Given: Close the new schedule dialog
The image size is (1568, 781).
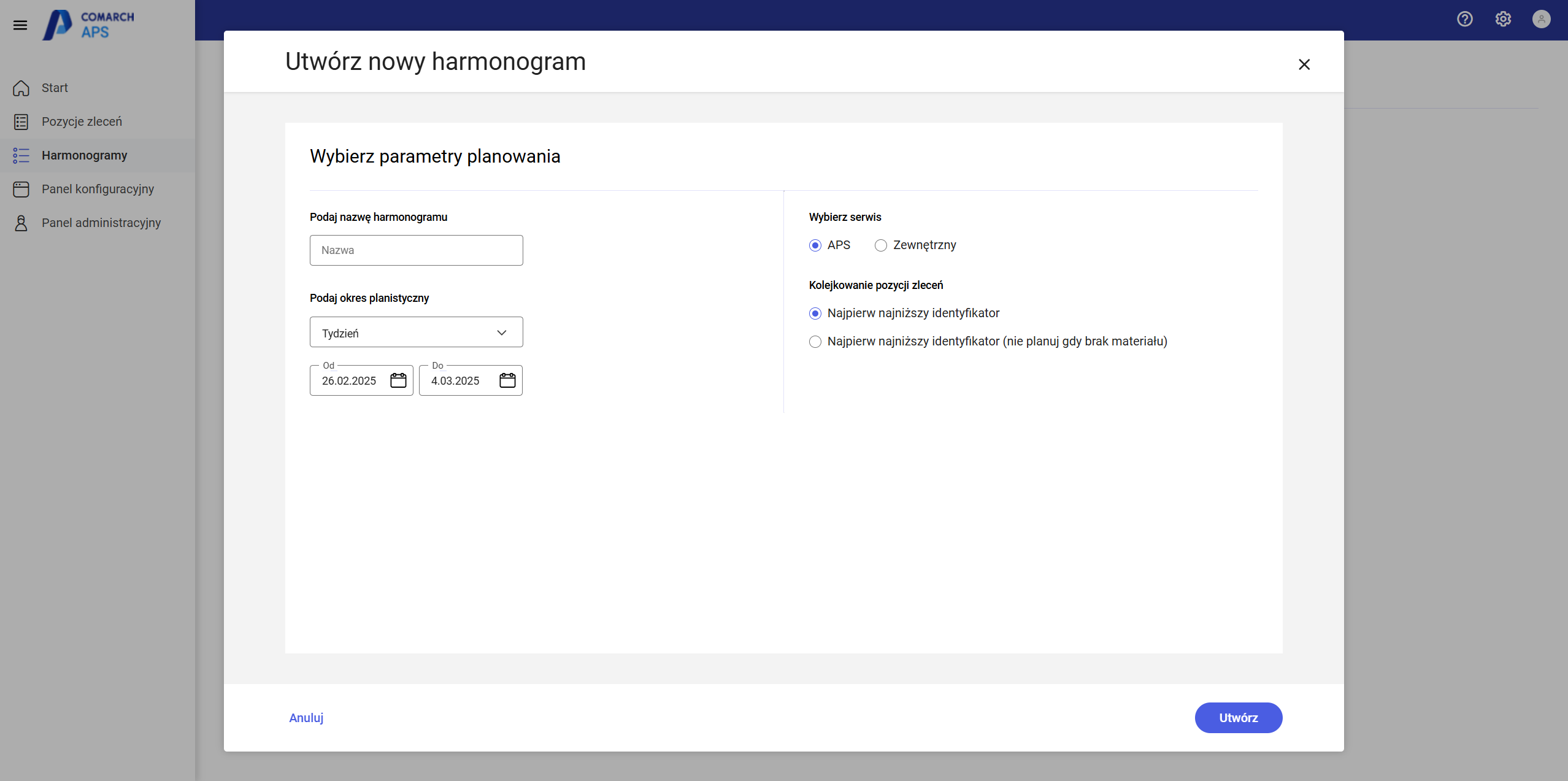Looking at the screenshot, I should [x=1304, y=64].
